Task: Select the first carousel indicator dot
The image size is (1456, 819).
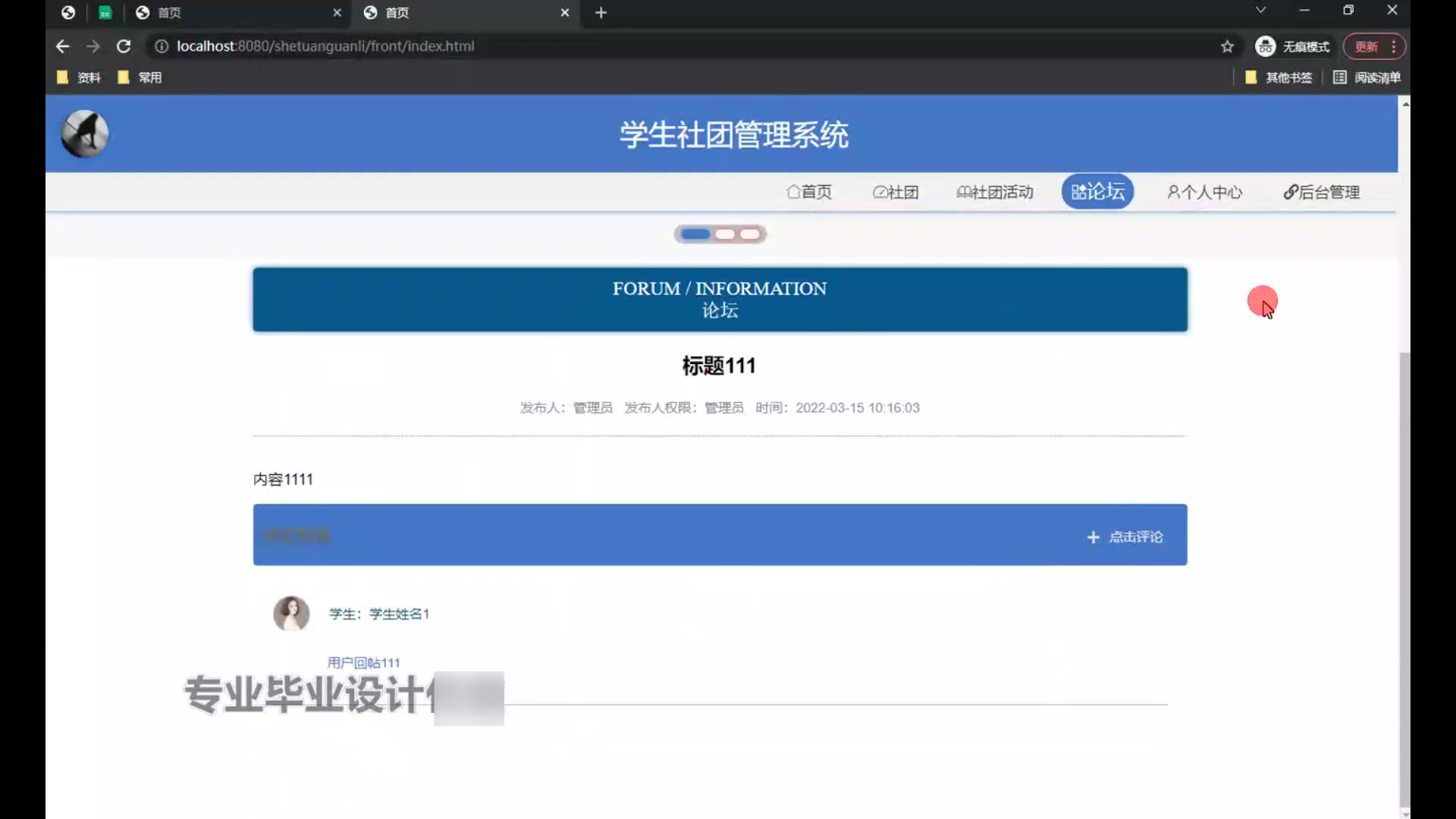Action: tap(695, 234)
